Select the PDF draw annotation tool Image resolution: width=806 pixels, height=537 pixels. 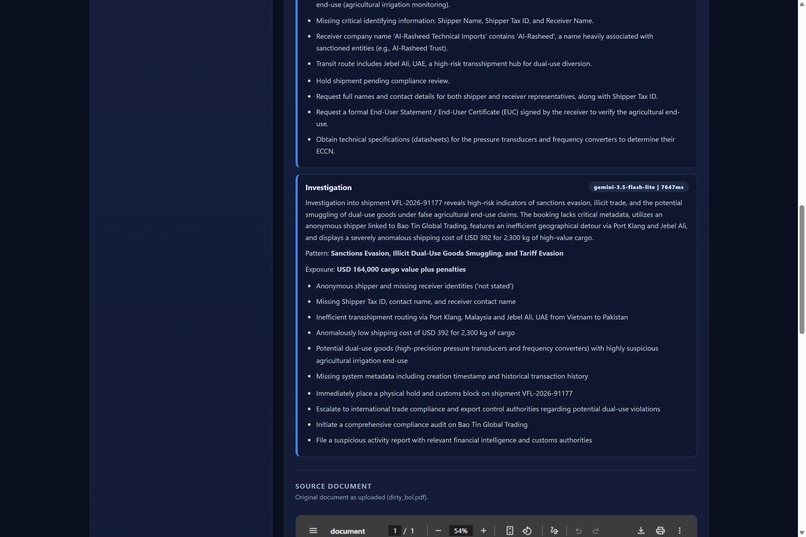coord(554,530)
